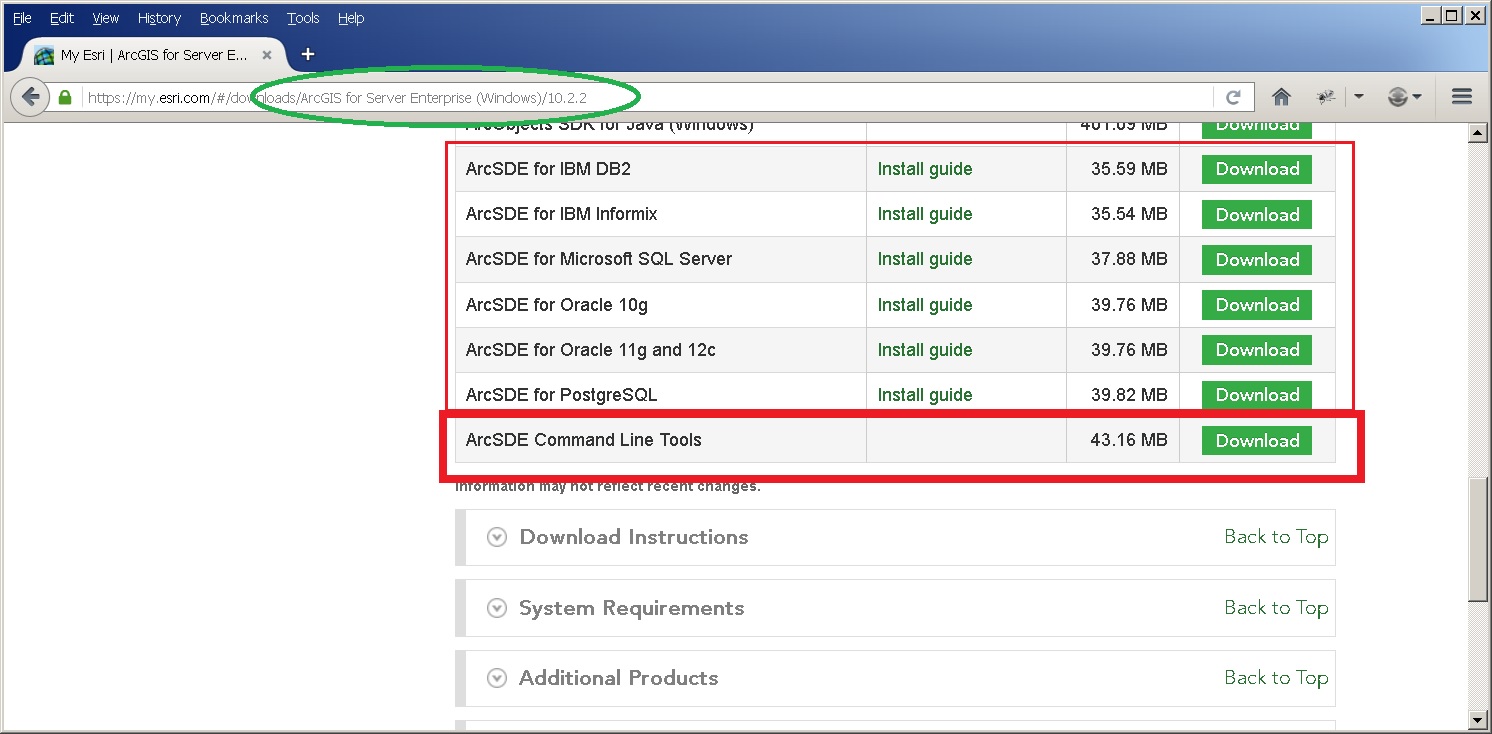Viewport: 1492px width, 734px height.
Task: Click the '35.59 MB' size value
Action: 1129,169
